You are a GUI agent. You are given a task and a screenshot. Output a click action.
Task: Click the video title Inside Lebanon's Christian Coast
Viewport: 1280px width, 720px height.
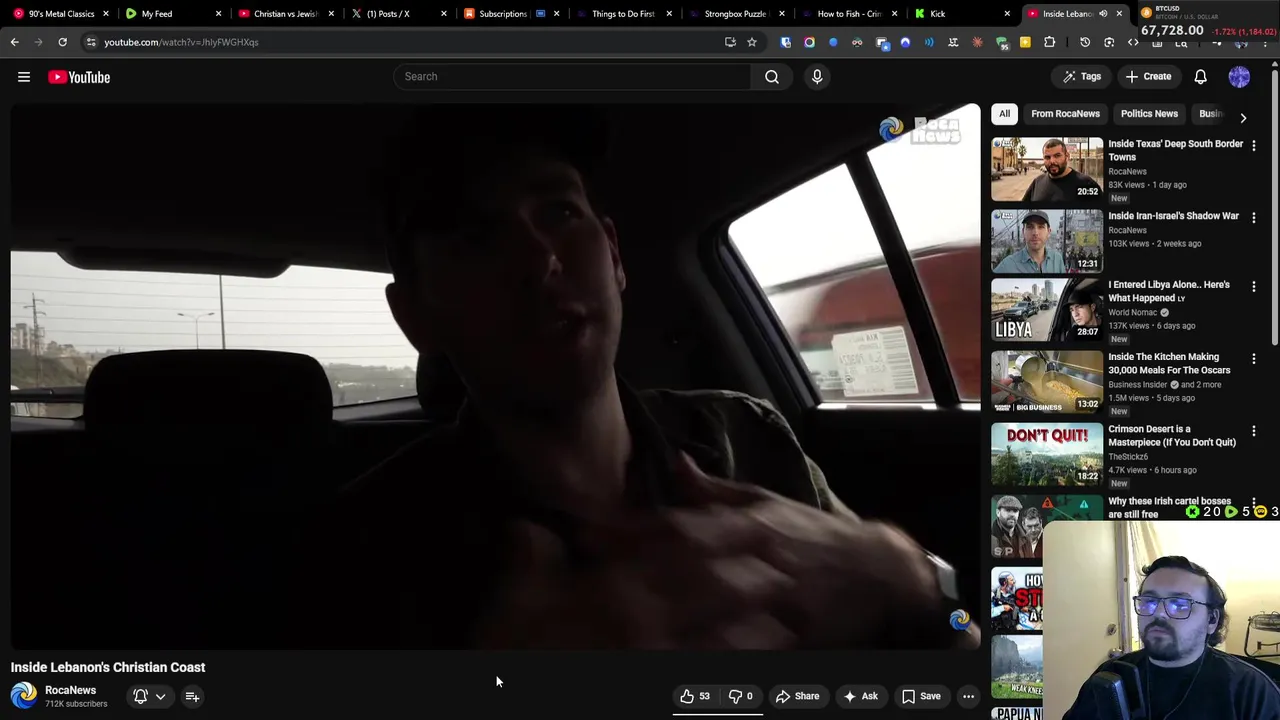pyautogui.click(x=108, y=667)
